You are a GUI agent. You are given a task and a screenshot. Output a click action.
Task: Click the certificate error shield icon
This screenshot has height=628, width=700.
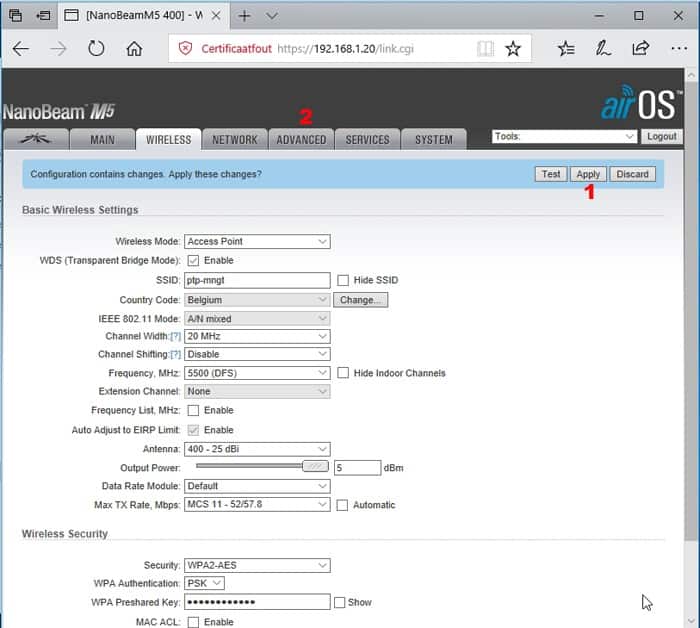pos(185,48)
